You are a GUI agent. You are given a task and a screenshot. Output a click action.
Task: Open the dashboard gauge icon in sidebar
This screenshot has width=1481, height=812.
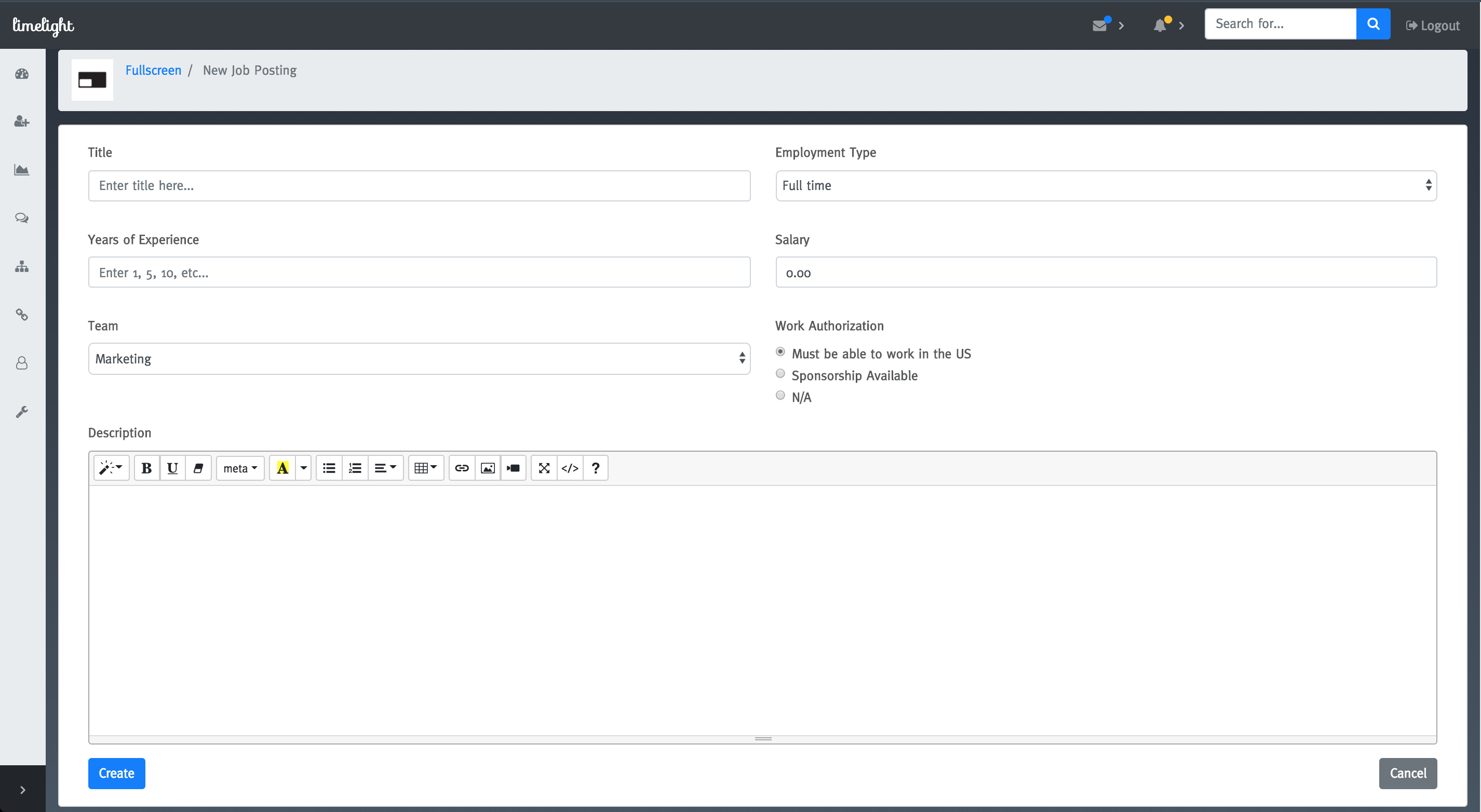(x=22, y=74)
